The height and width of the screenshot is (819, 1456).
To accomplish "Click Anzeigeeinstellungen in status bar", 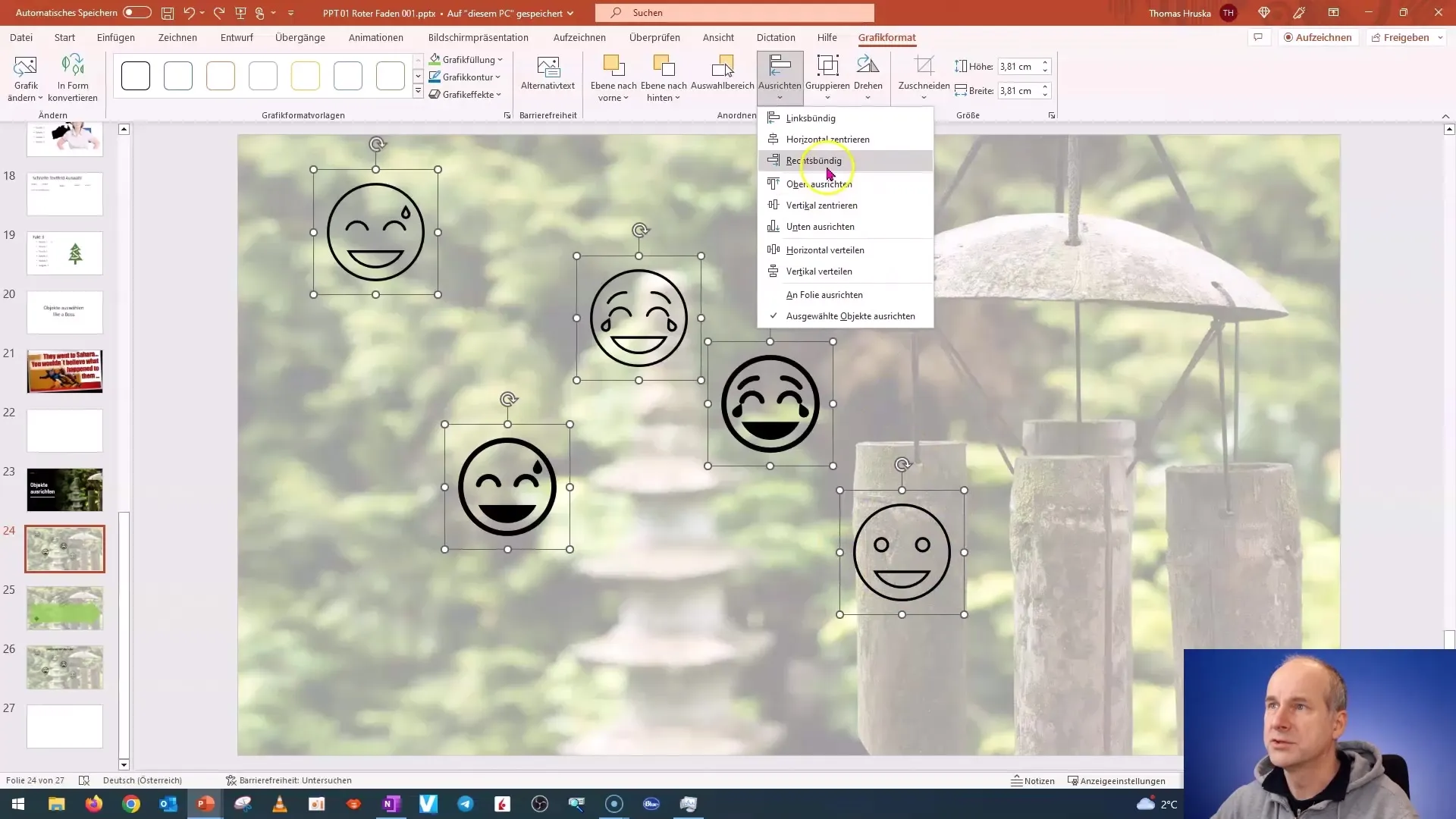I will coord(1116,780).
